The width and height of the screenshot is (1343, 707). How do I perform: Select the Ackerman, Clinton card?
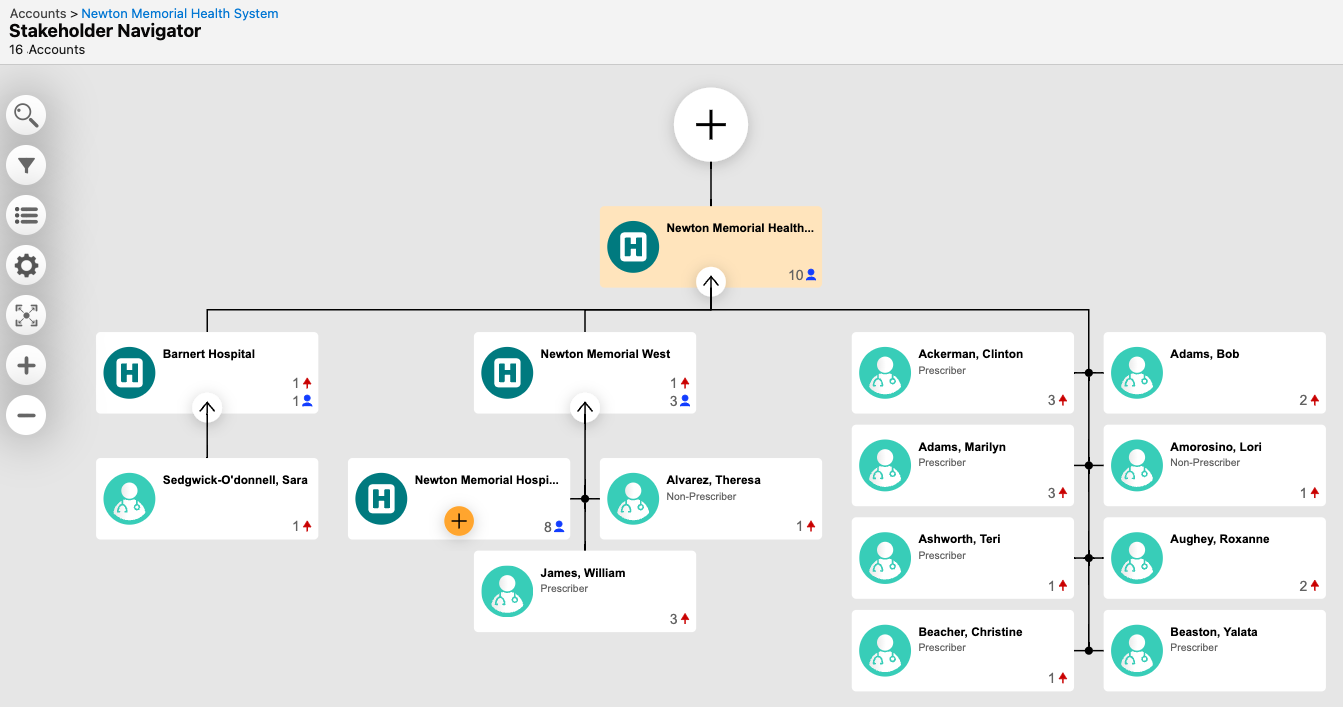(x=962, y=373)
